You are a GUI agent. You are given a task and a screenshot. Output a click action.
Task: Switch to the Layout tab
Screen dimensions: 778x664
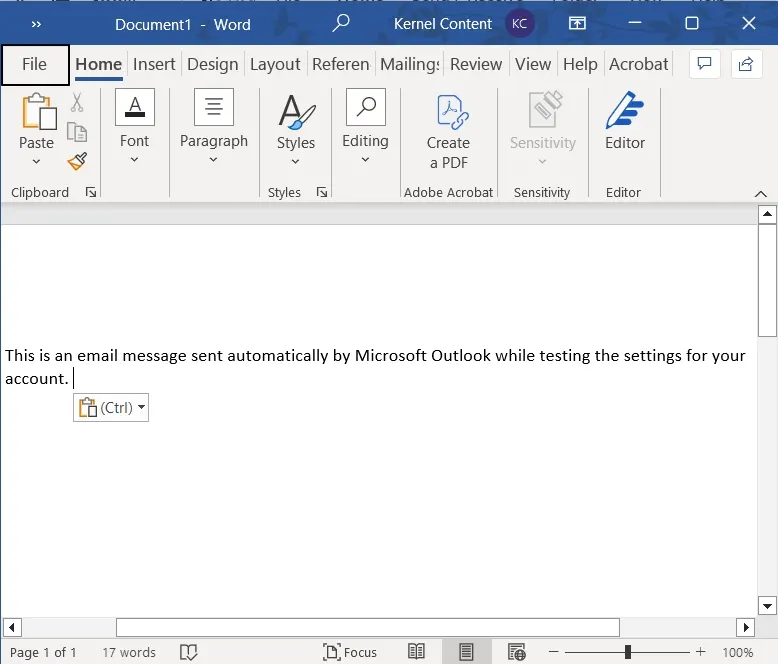point(275,65)
